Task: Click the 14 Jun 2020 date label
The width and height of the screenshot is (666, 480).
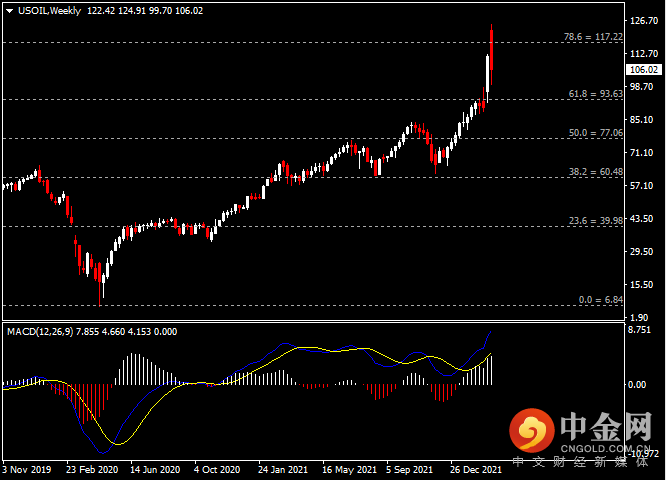Action: 155,470
